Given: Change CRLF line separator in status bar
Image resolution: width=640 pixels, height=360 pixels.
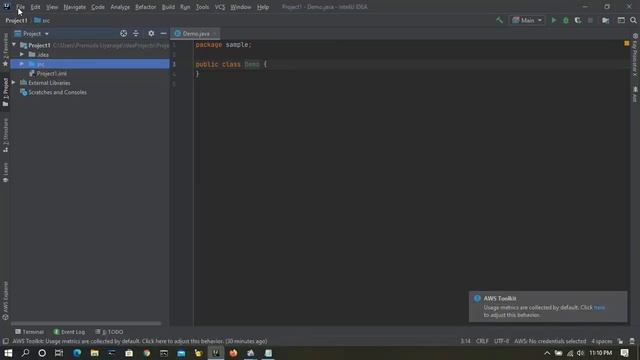Looking at the screenshot, I should (482, 341).
